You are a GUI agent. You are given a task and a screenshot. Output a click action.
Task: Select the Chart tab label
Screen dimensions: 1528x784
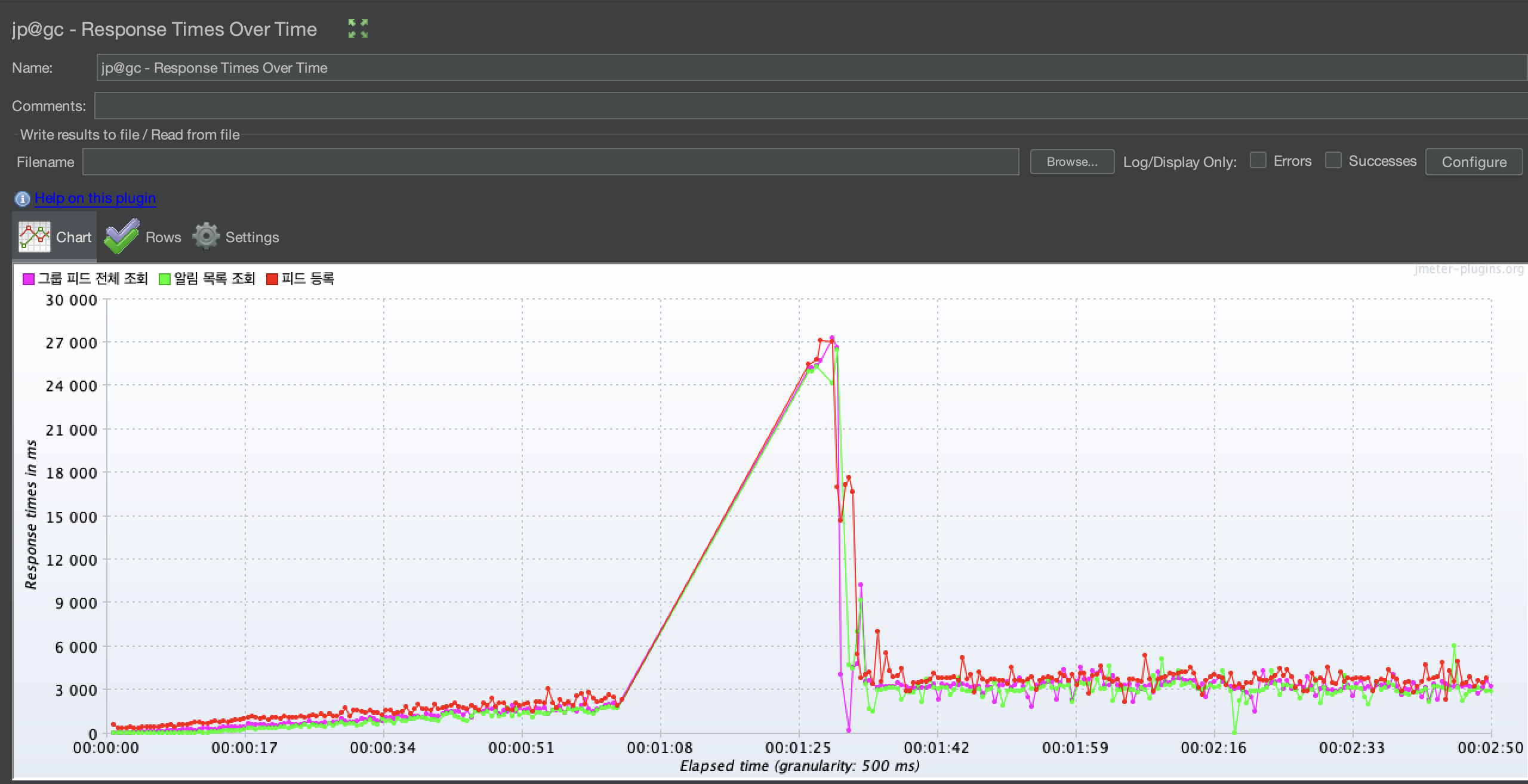point(73,237)
